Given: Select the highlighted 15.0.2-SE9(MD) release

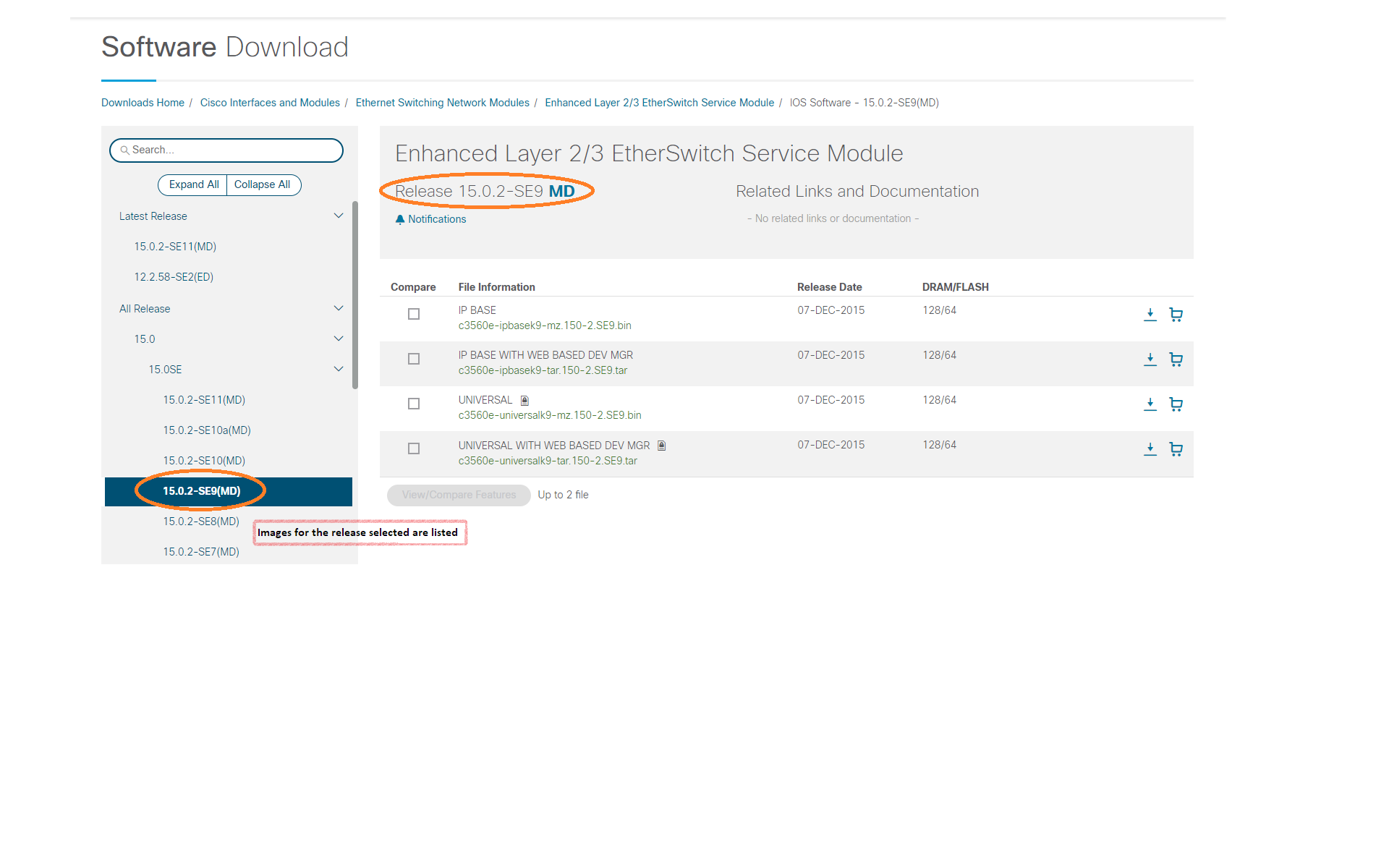Looking at the screenshot, I should point(229,491).
